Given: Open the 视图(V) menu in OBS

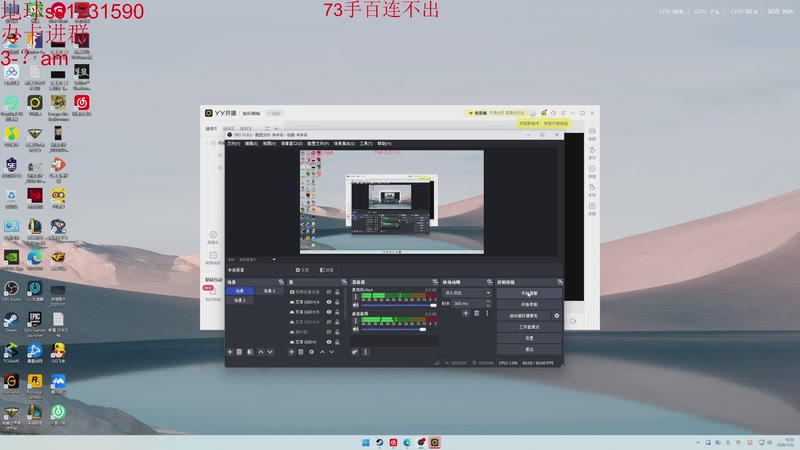Looking at the screenshot, I should [269, 144].
